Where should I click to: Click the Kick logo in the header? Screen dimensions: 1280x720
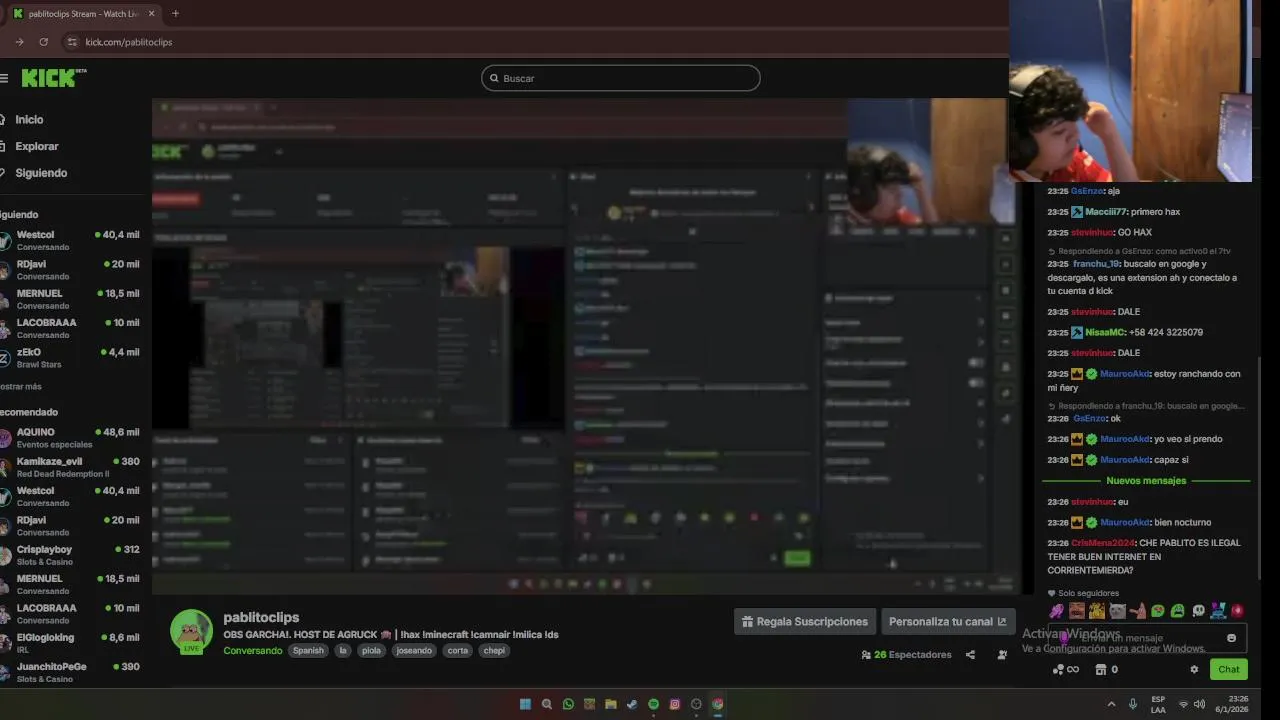coord(52,78)
